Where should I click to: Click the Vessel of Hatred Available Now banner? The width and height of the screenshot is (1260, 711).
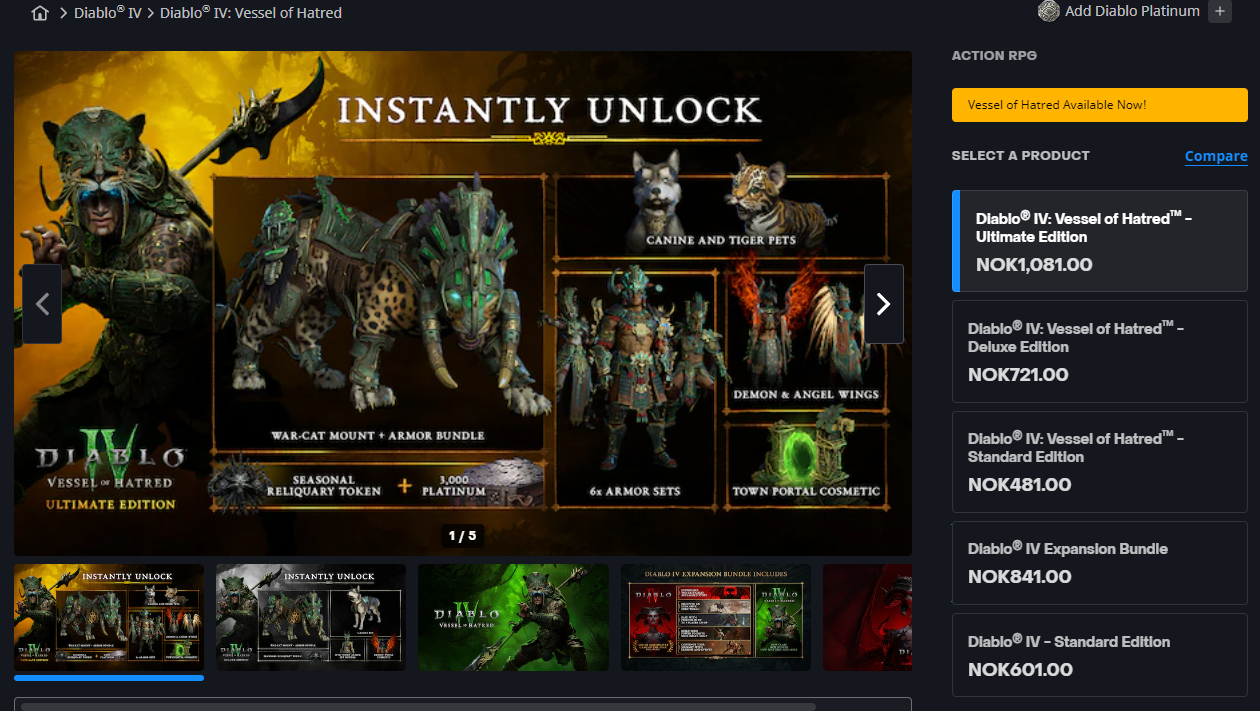click(x=1100, y=105)
